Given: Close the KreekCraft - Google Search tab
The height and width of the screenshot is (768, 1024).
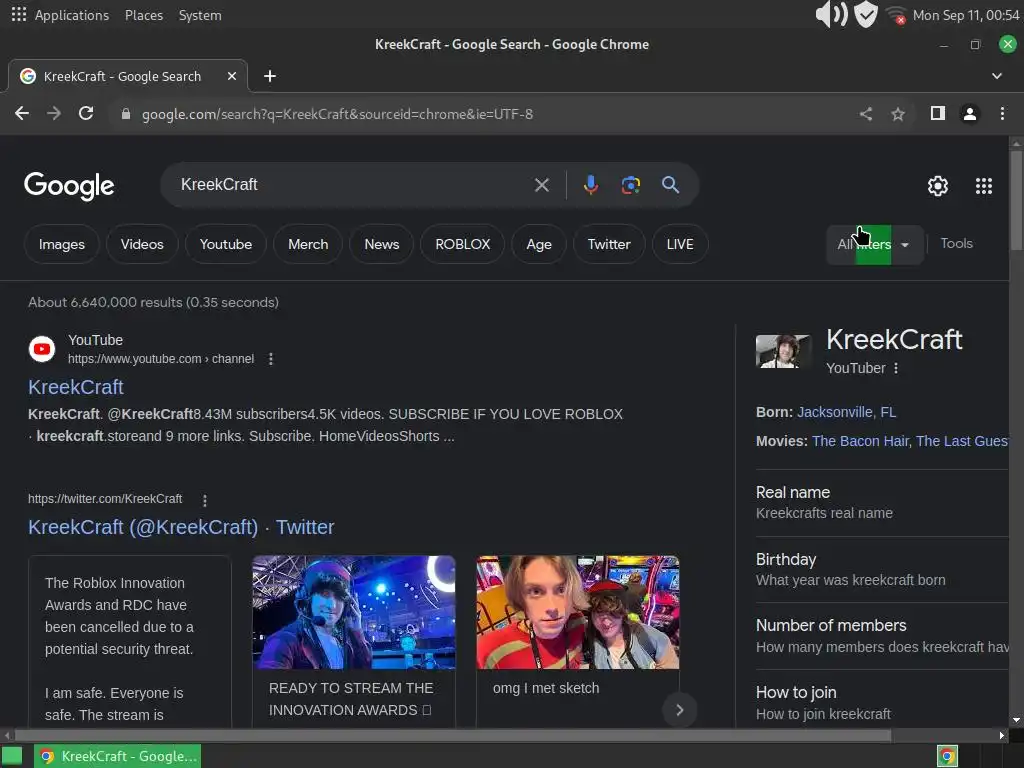Looking at the screenshot, I should point(232,76).
